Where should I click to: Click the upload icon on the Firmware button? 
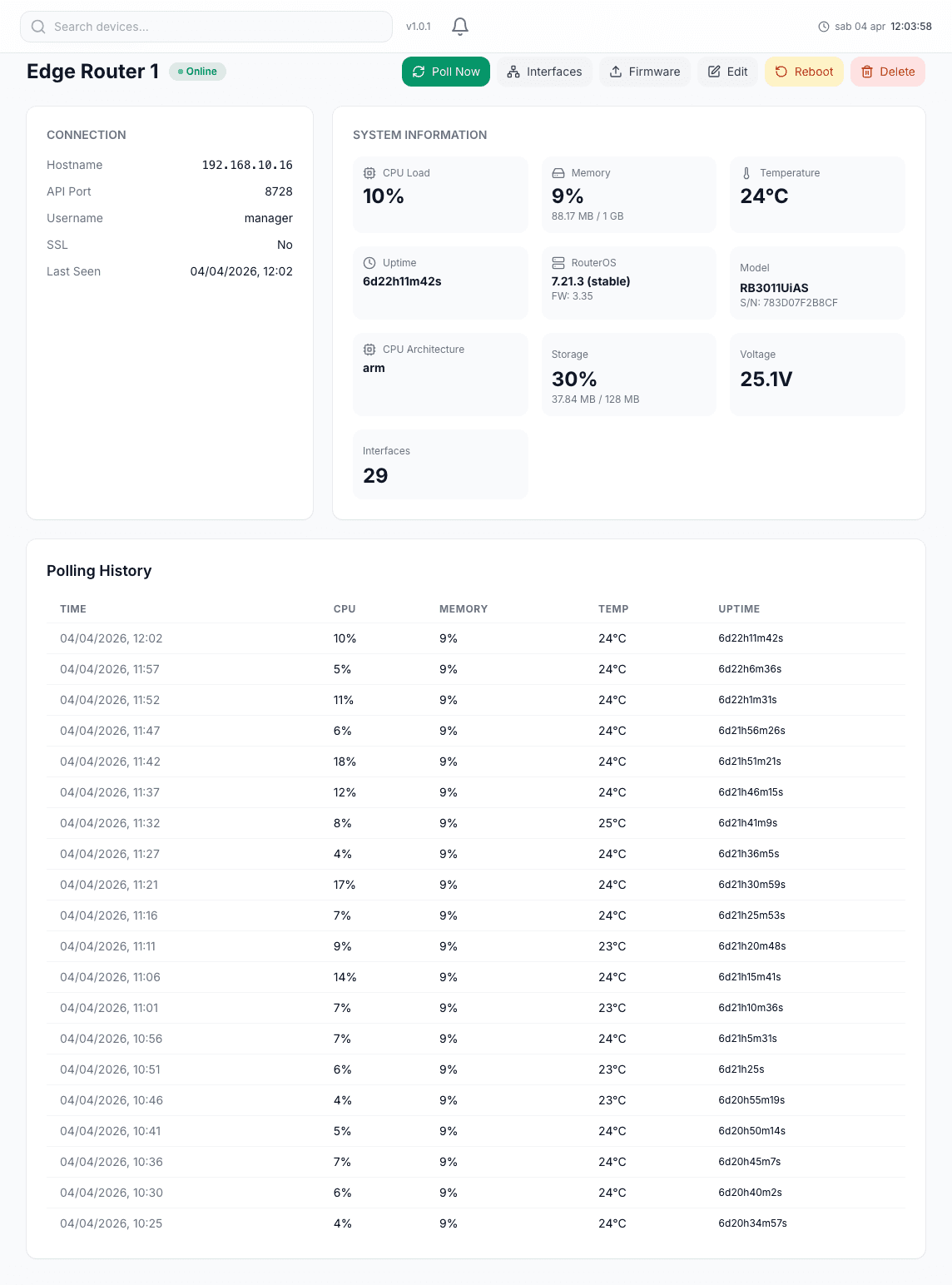[x=617, y=72]
